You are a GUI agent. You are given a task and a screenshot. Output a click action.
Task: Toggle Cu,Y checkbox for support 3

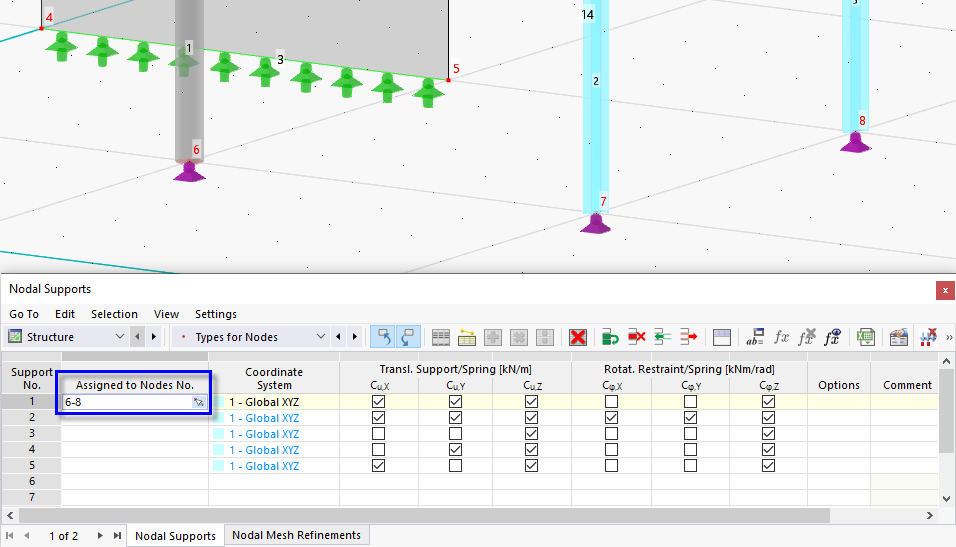455,434
